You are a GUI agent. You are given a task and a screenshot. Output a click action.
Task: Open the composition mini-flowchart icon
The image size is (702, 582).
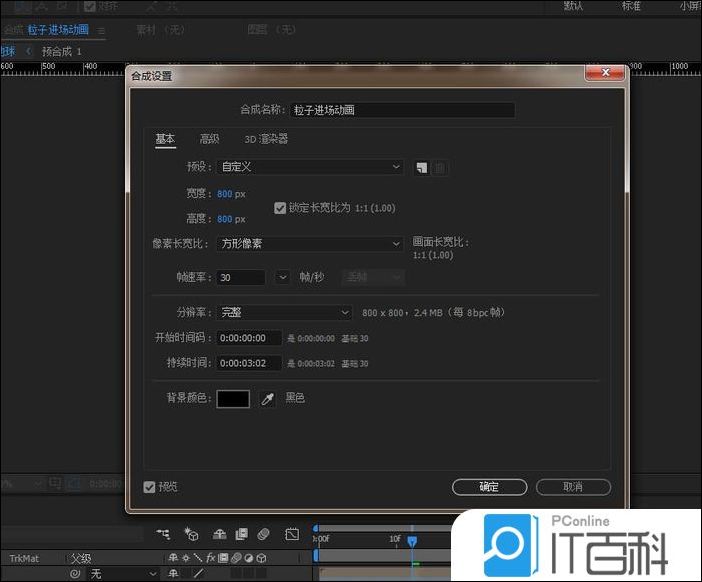point(163,534)
